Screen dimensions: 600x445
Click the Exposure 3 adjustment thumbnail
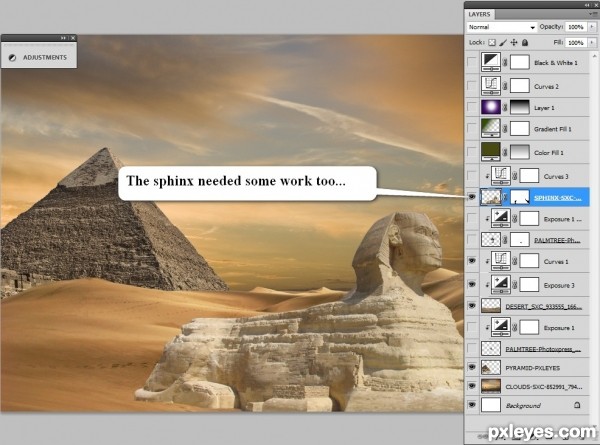point(501,285)
